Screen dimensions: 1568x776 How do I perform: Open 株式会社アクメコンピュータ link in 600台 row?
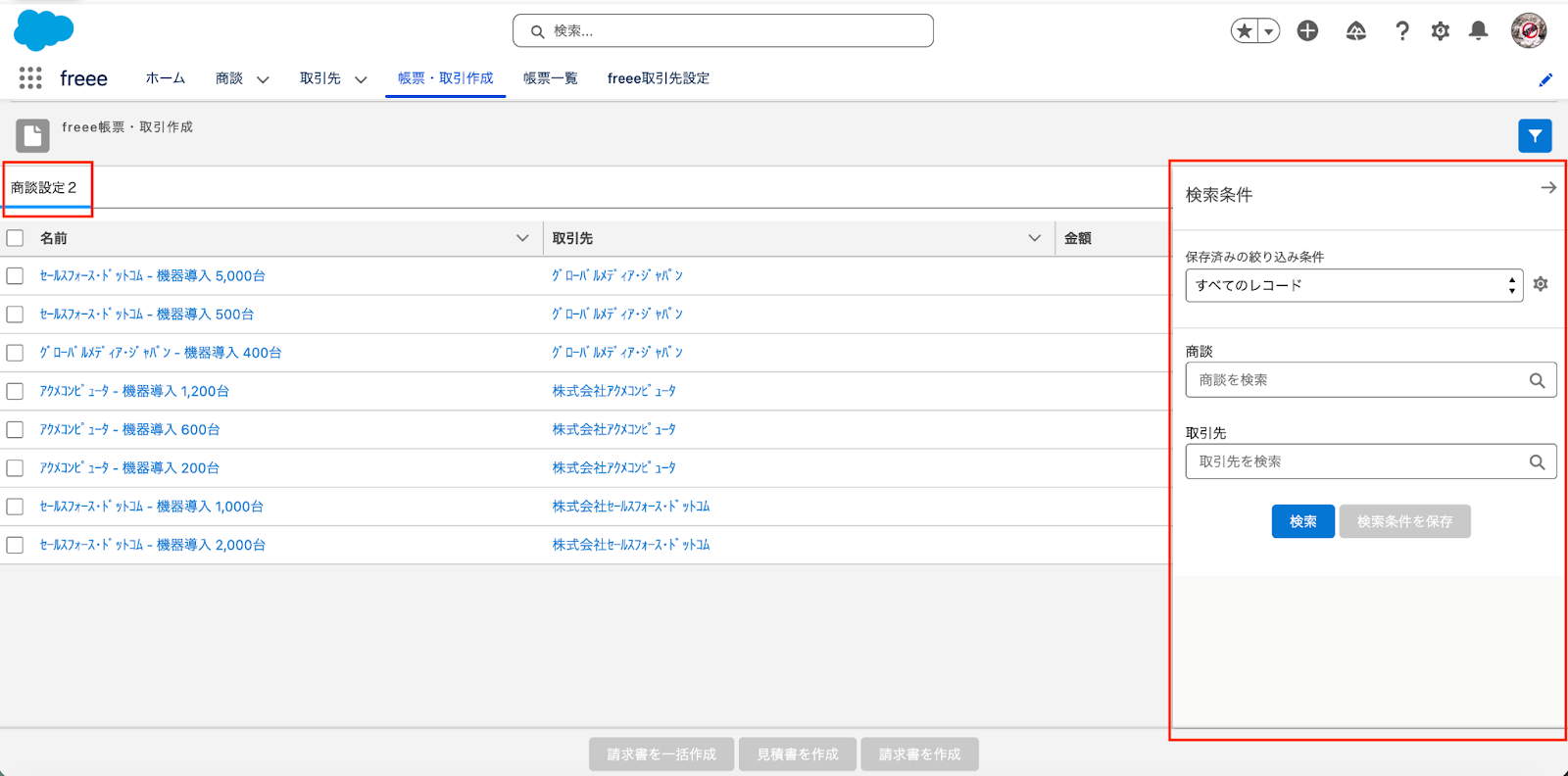tap(614, 430)
